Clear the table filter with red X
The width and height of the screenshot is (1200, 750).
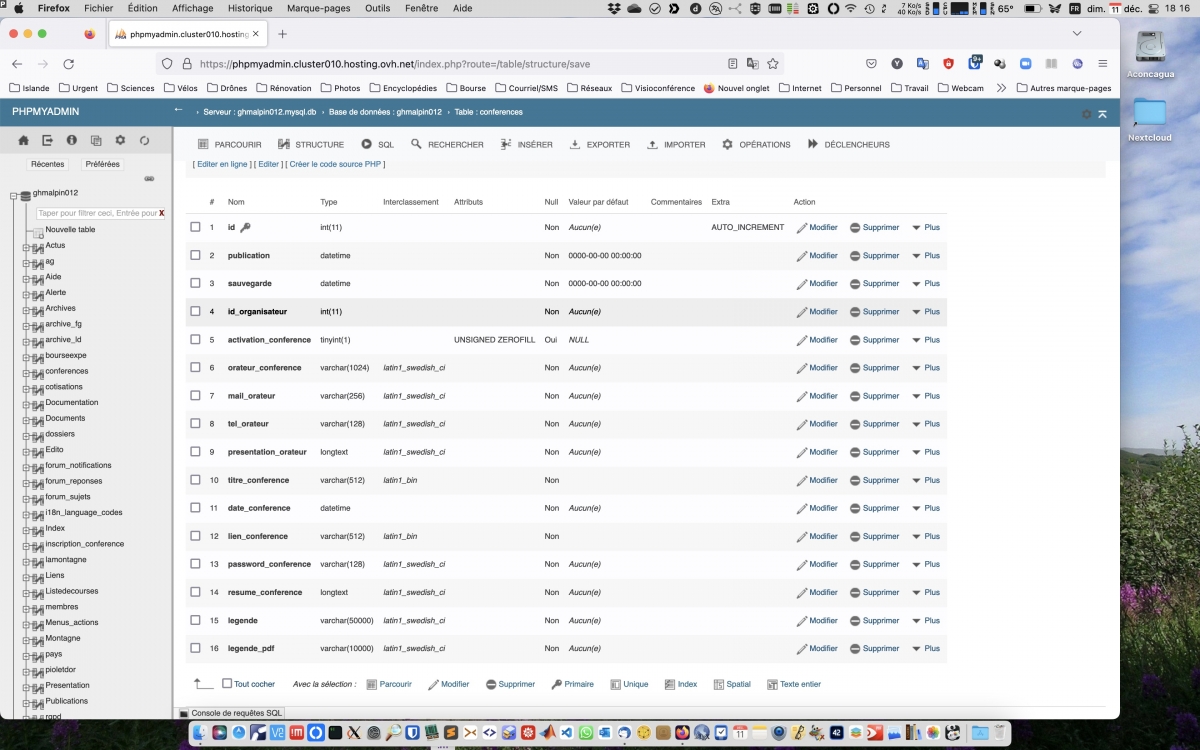pyautogui.click(x=162, y=213)
